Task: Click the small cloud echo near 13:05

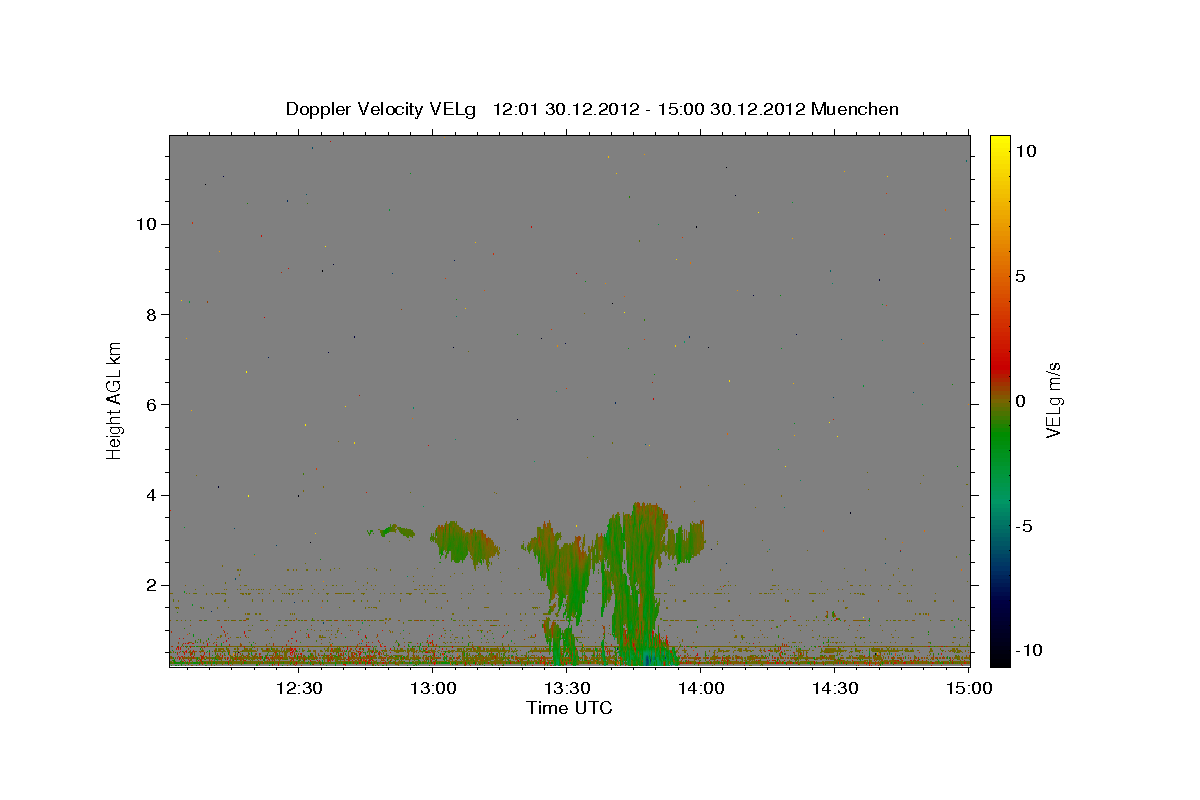Action: [x=465, y=543]
